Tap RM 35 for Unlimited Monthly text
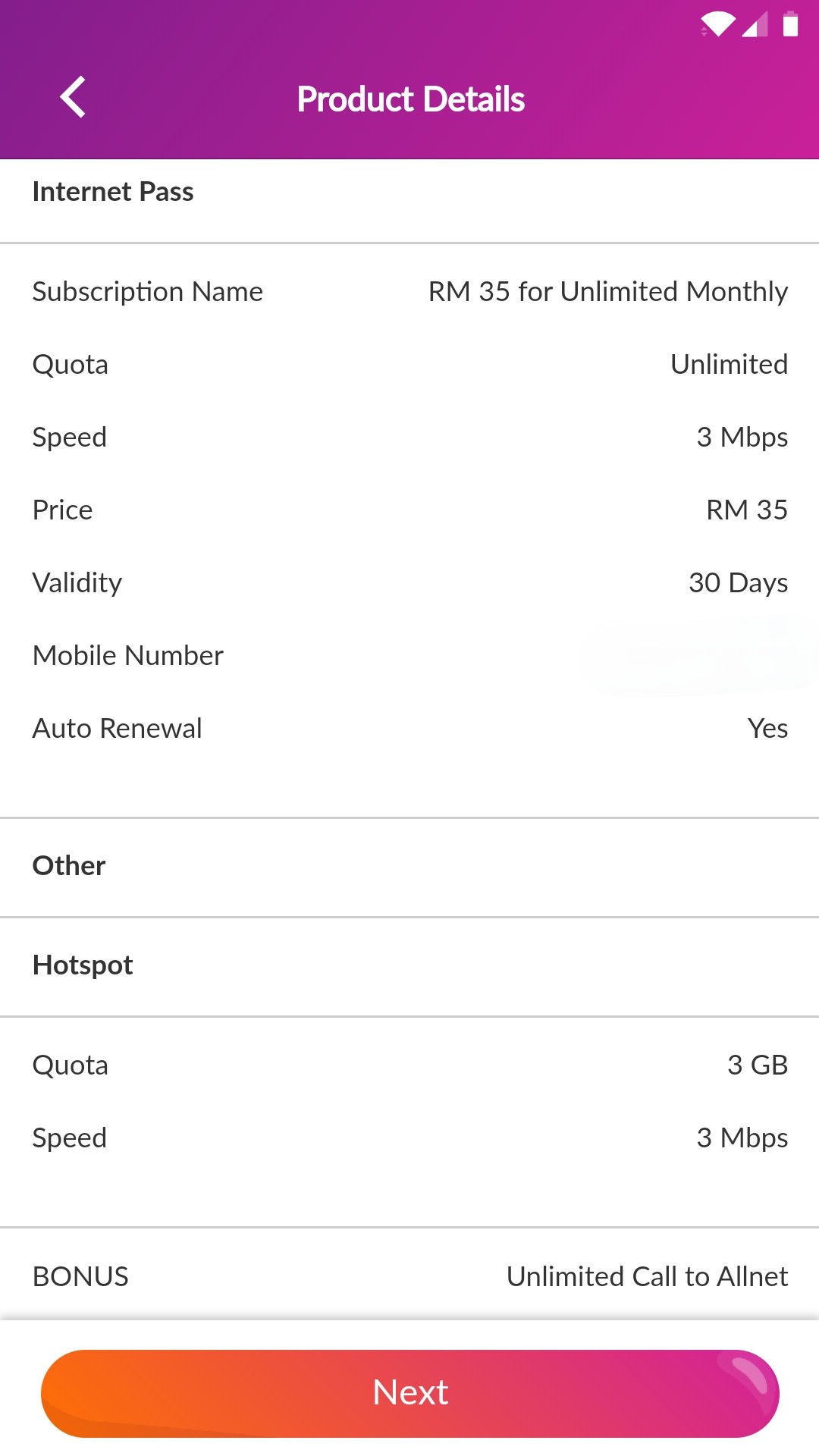 [607, 292]
